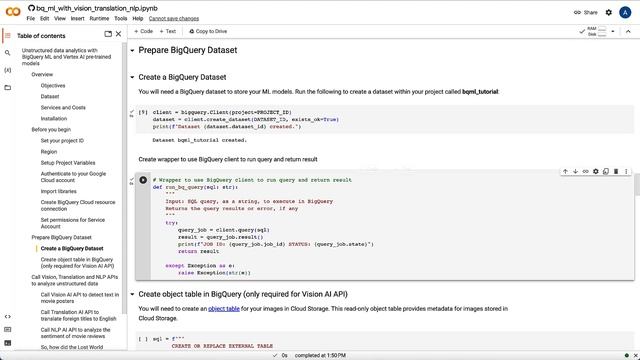
Task: Click 'Dataset bqml_tutorial created.' output text
Action: (x=200, y=140)
